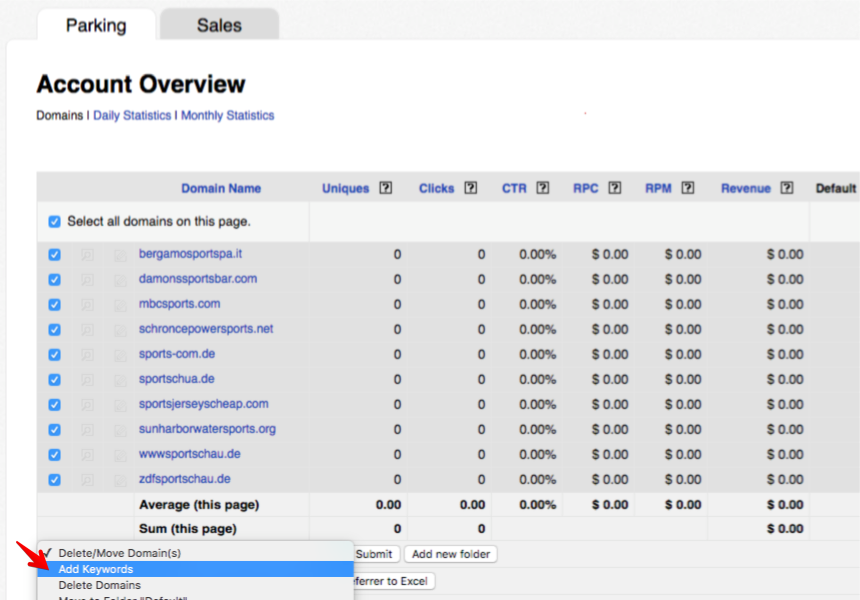This screenshot has height=600, width=860.
Task: Open the RPC column help icon
Action: (x=615, y=188)
